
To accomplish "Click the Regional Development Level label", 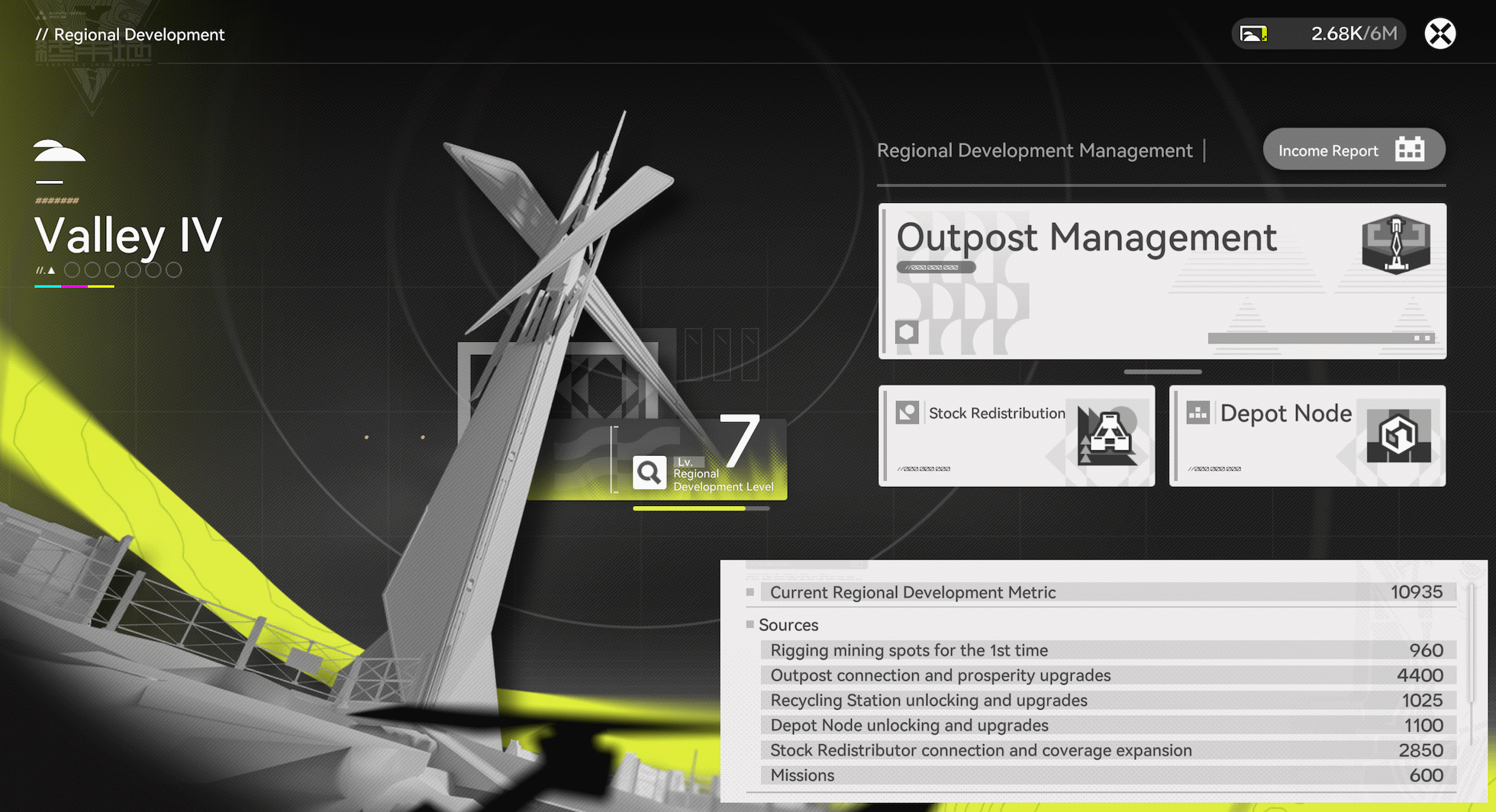I will [x=723, y=480].
